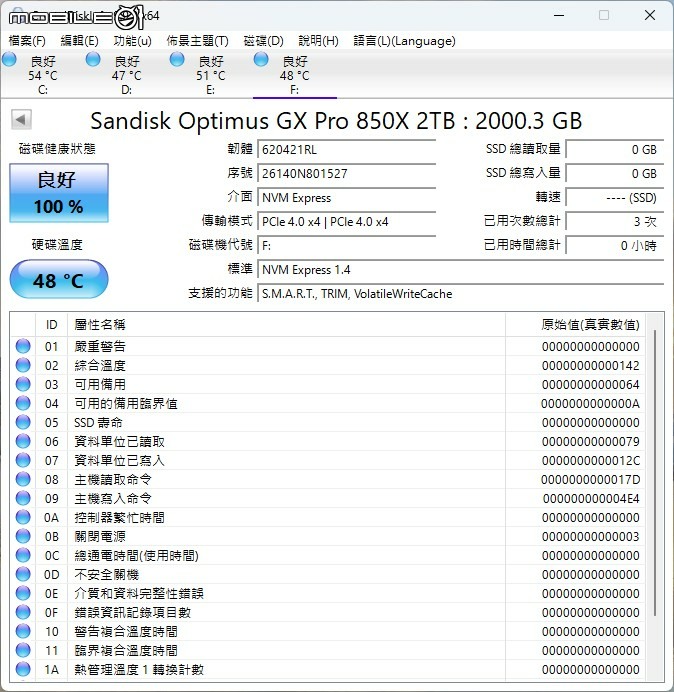Click raw value 0000000000000A
674x692 pixels.
coord(591,403)
